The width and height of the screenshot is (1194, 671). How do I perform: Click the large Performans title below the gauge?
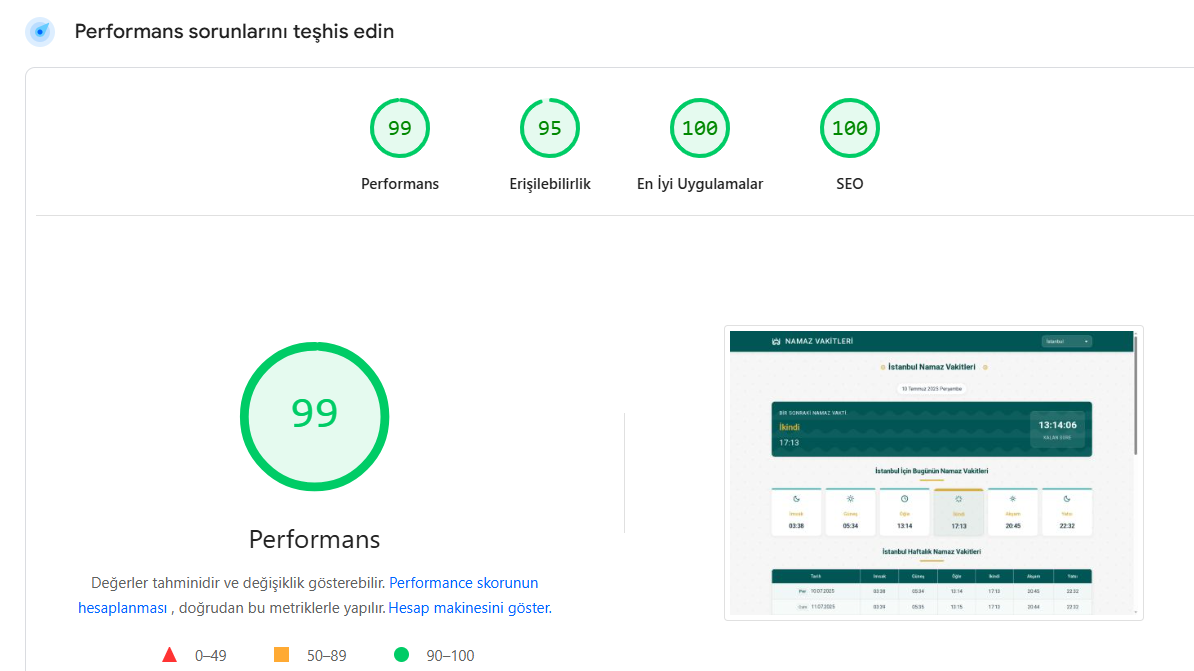(x=314, y=539)
